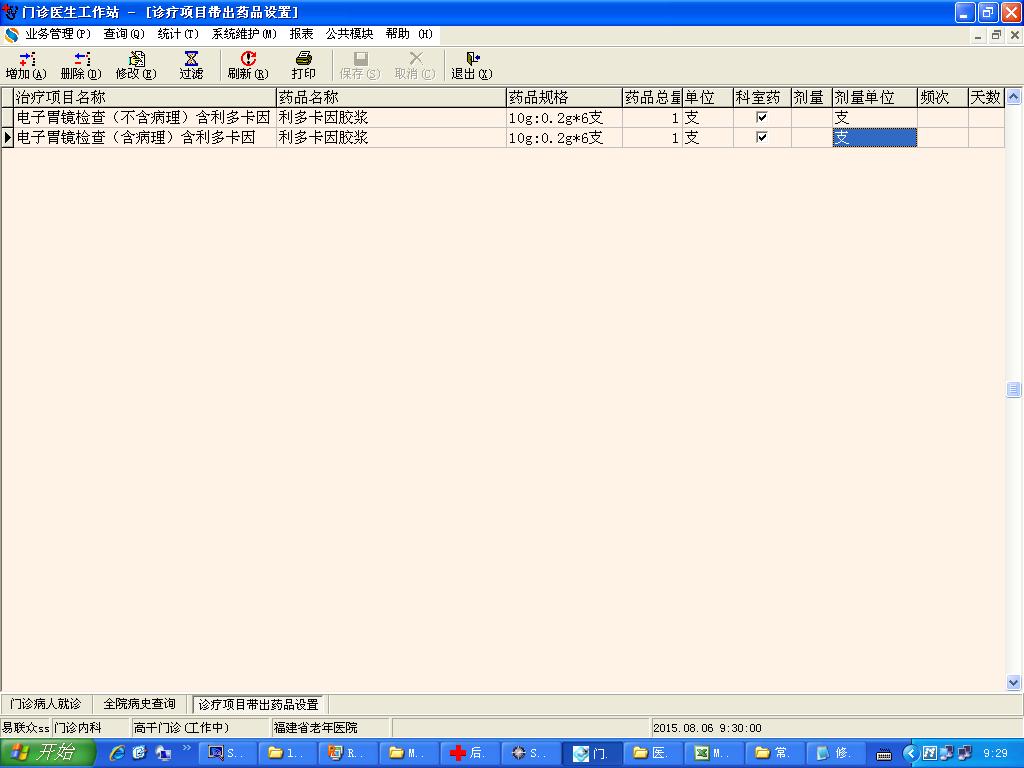The image size is (1024, 768).
Task: Click the 退出 (Exit) door icon
Action: click(x=472, y=65)
